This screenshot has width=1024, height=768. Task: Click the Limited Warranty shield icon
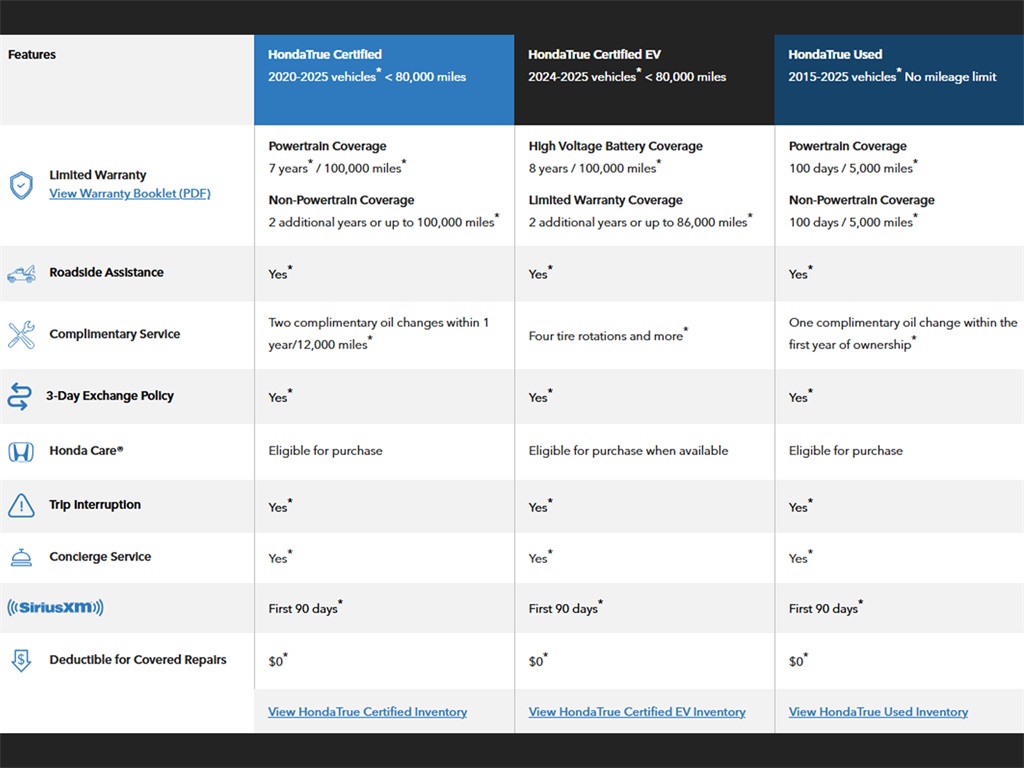[x=21, y=185]
